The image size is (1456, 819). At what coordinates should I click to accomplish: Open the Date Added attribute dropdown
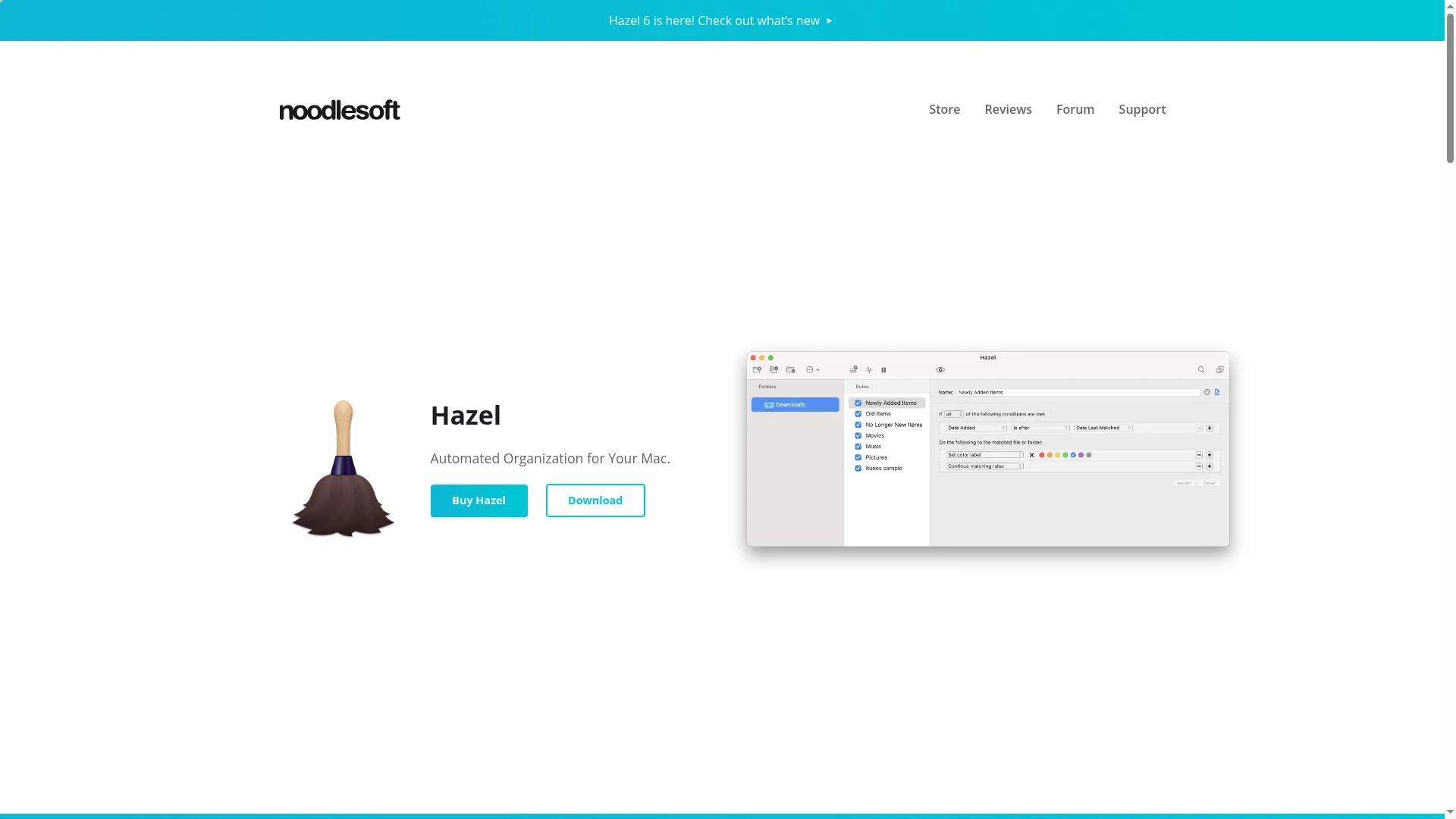coord(976,428)
